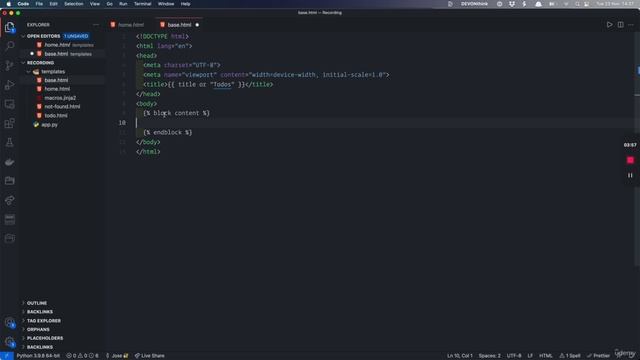Viewport: 640px width, 360px height.
Task: Click the Split Editor icon
Action: tap(620, 24)
